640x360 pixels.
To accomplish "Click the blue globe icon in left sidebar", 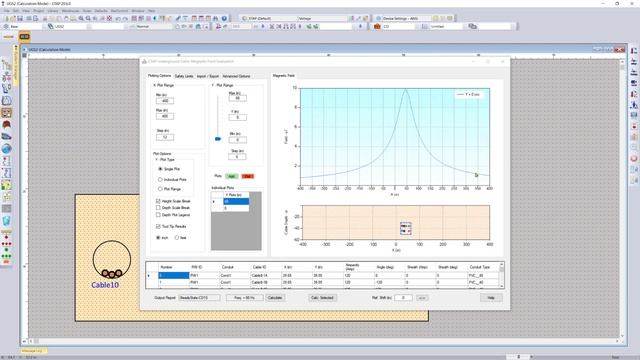I will coord(6,149).
